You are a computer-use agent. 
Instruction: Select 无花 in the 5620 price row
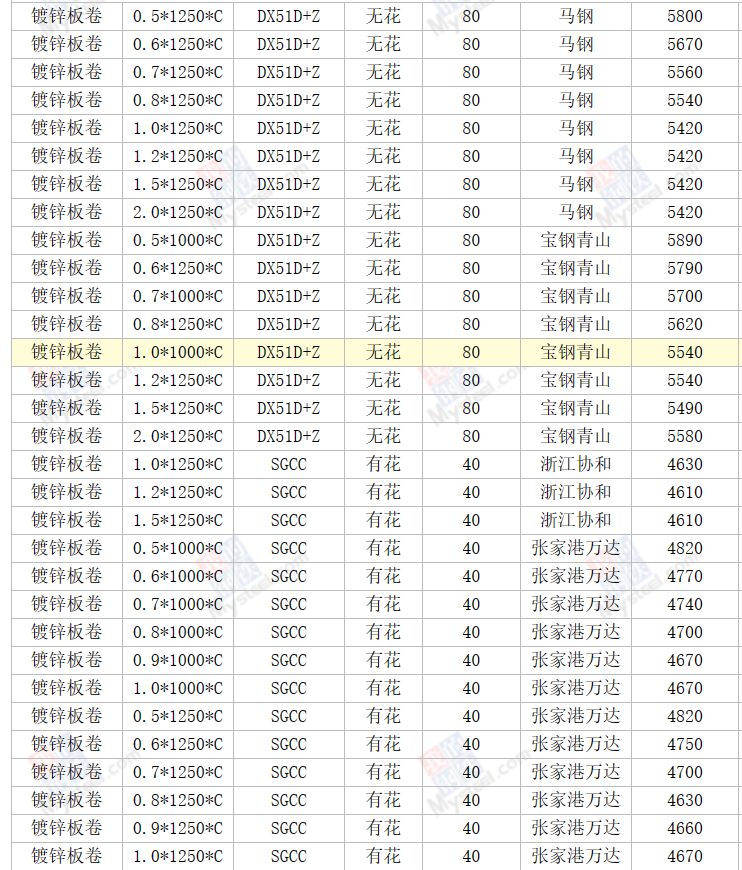pos(383,324)
